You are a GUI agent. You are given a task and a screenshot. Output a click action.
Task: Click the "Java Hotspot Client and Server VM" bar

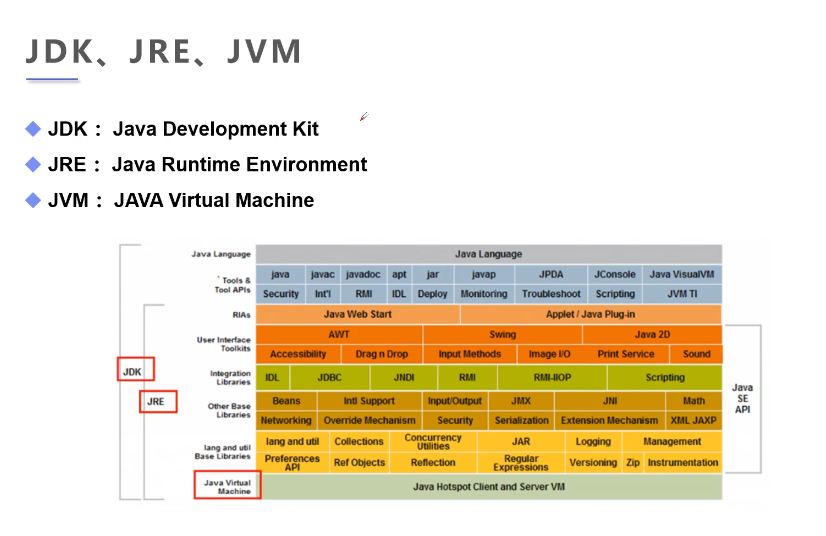click(x=489, y=487)
